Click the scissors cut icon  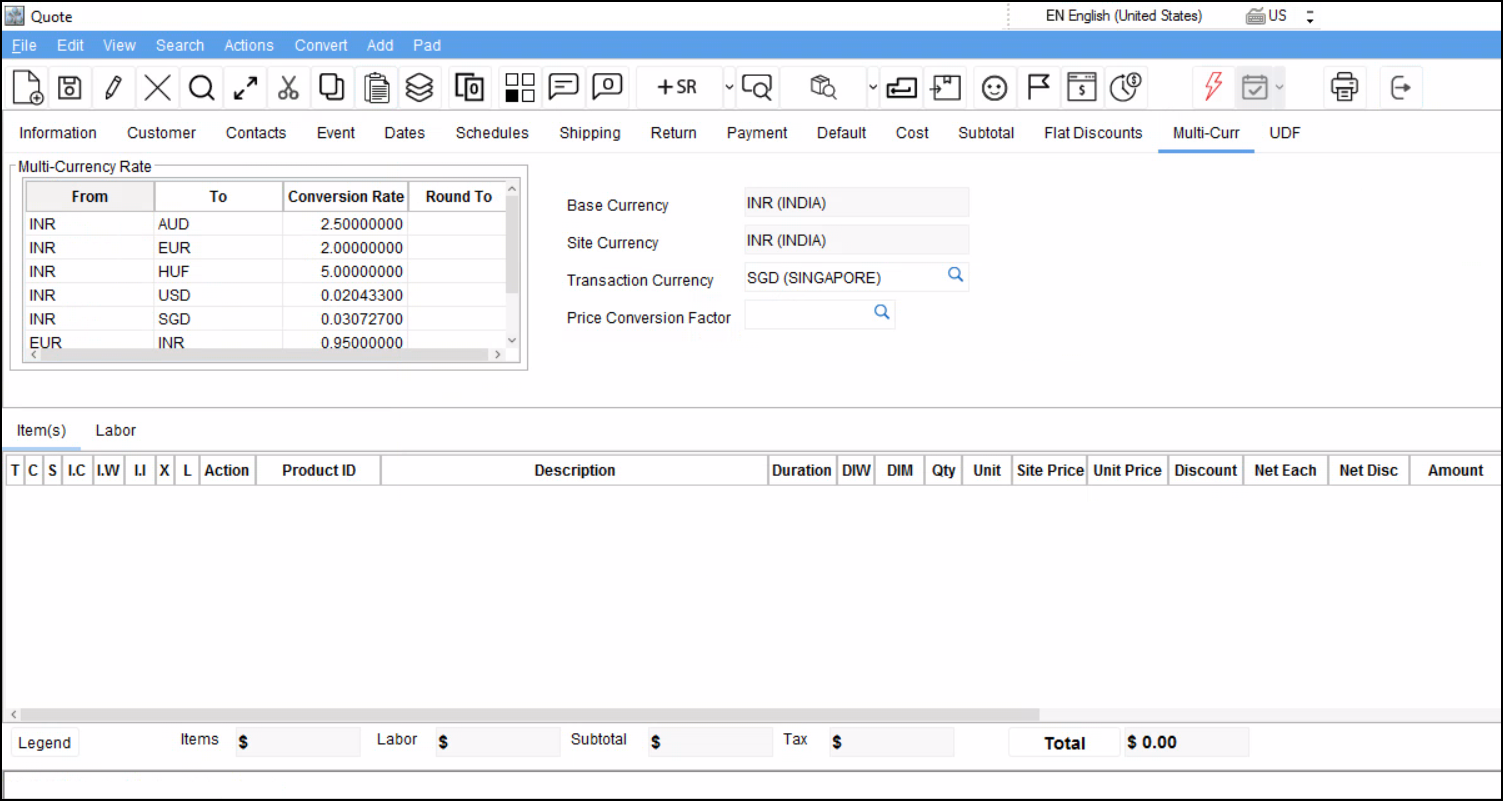click(x=288, y=88)
